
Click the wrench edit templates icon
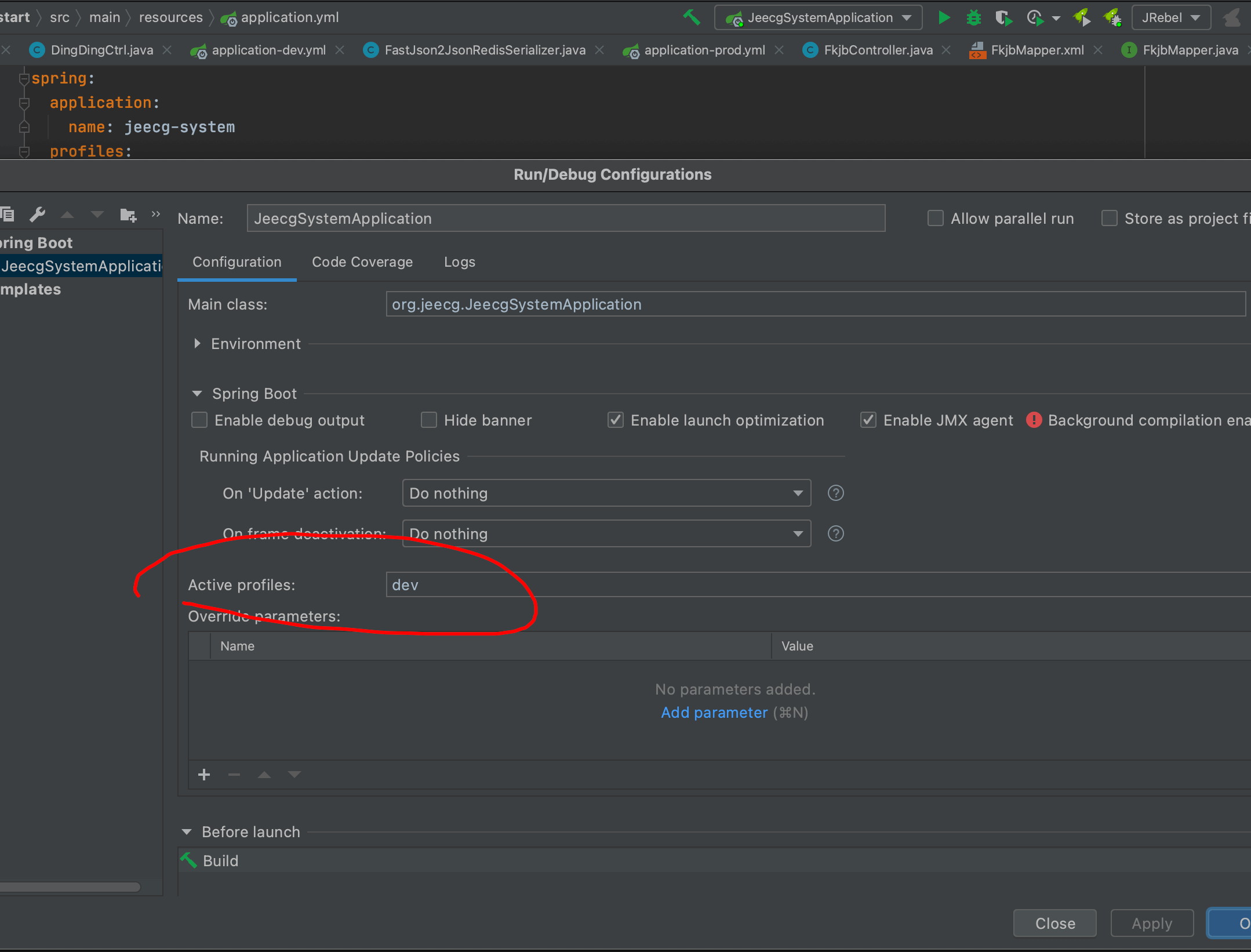pyautogui.click(x=38, y=215)
